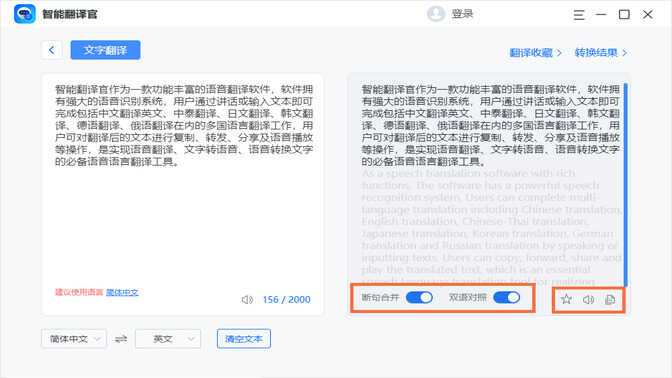The height and width of the screenshot is (378, 672).
Task: Close the translator window
Action: pos(648,15)
